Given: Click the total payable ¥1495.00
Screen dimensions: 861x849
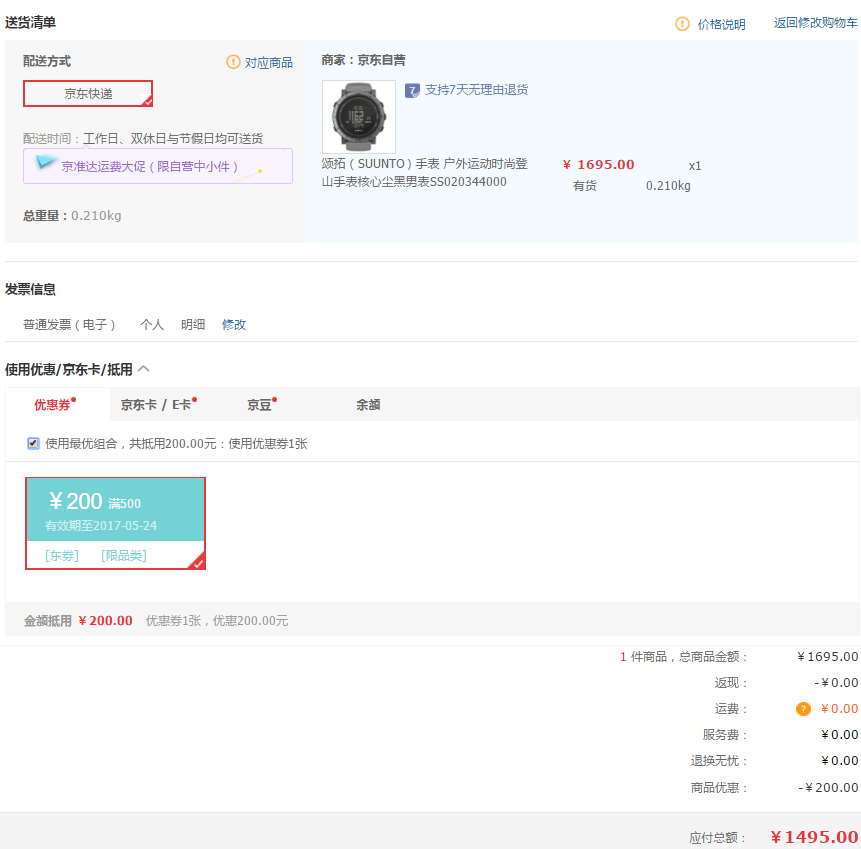Looking at the screenshot, I should click(814, 837).
